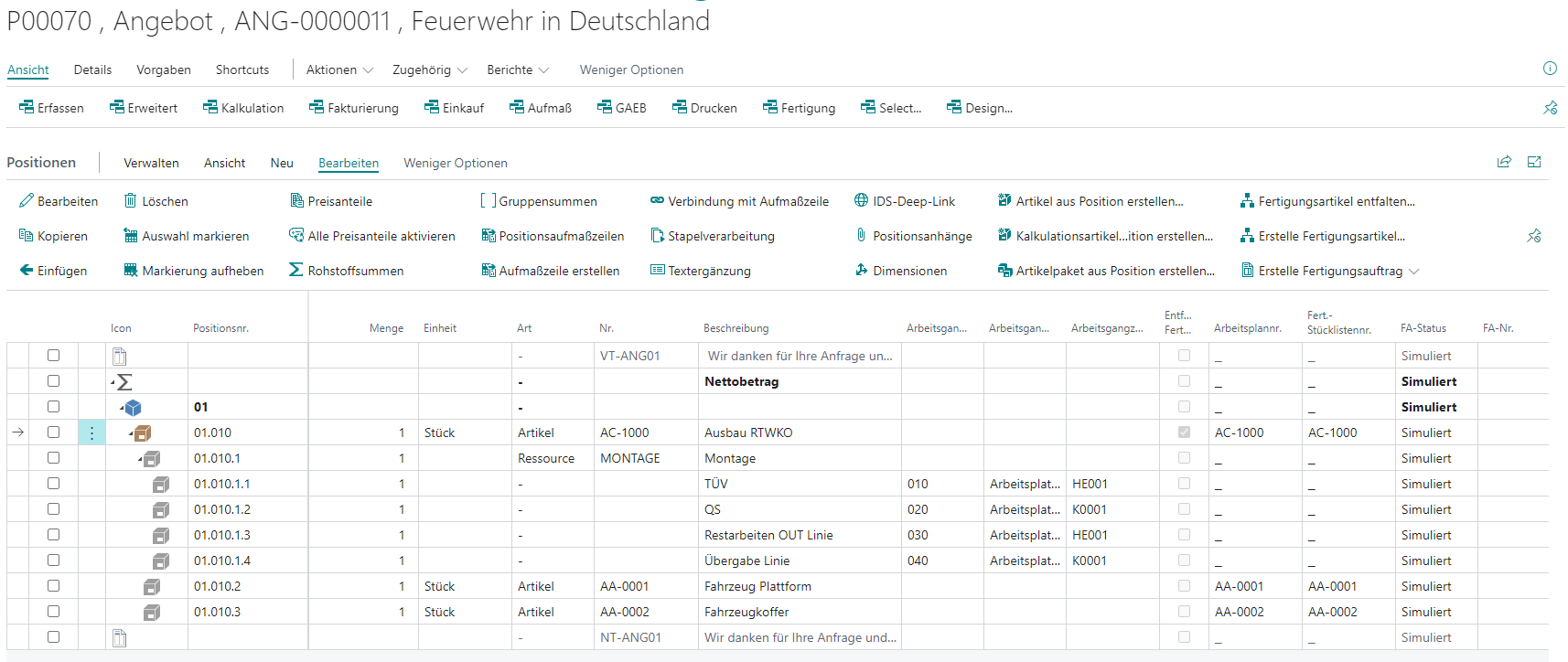The width and height of the screenshot is (1568, 662).
Task: Click the share icon in Positionen
Action: point(1504,162)
